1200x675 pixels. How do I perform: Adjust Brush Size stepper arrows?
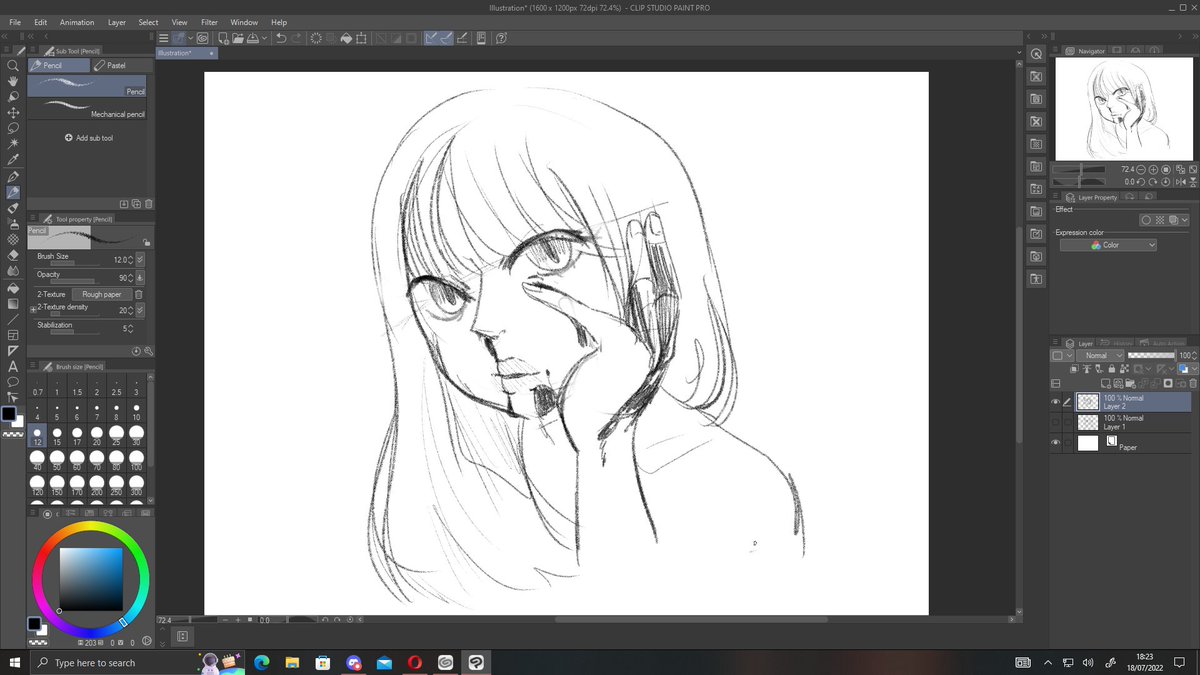point(130,259)
